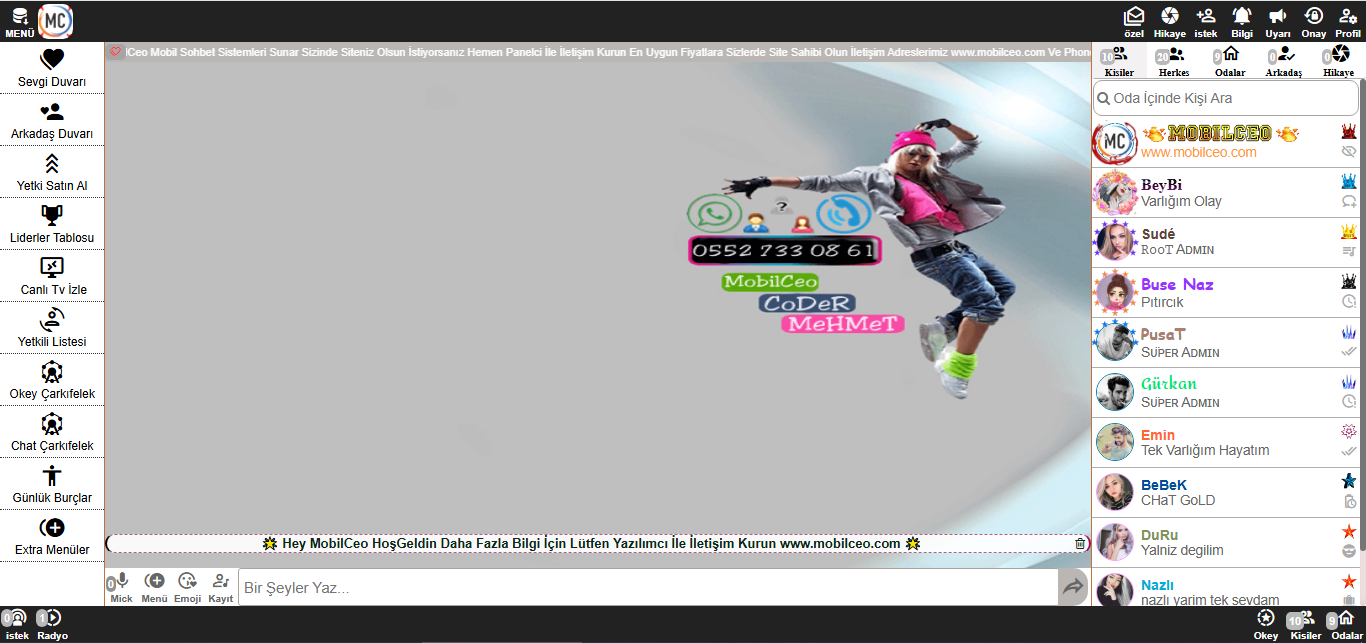Open özel private messages icon
Image resolution: width=1366 pixels, height=643 pixels.
pyautogui.click(x=1134, y=21)
